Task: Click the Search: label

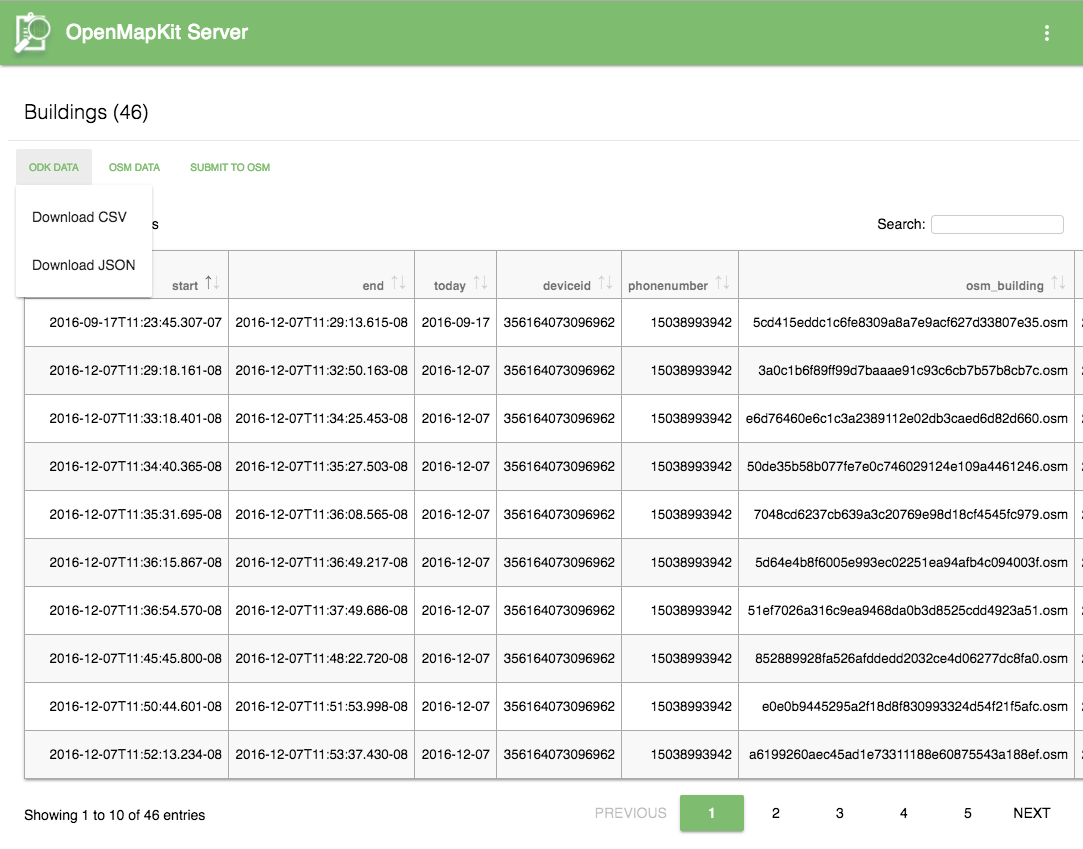Action: click(x=901, y=225)
